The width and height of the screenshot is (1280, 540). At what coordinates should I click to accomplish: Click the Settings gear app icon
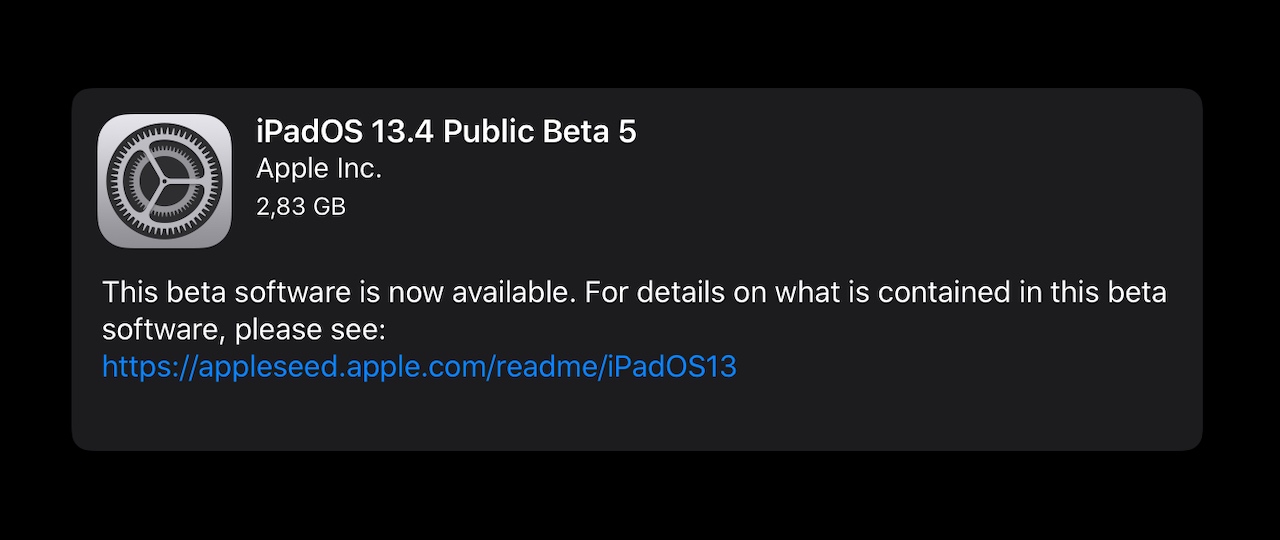click(x=165, y=181)
